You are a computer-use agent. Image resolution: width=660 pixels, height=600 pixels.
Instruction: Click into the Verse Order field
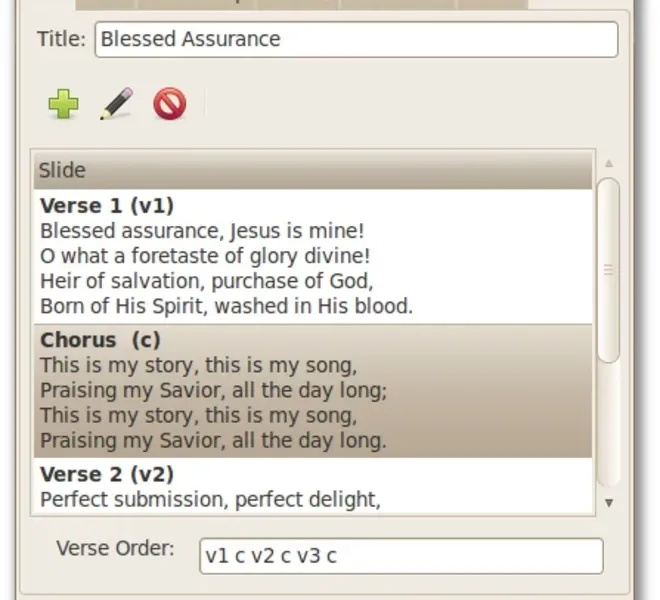pos(401,556)
